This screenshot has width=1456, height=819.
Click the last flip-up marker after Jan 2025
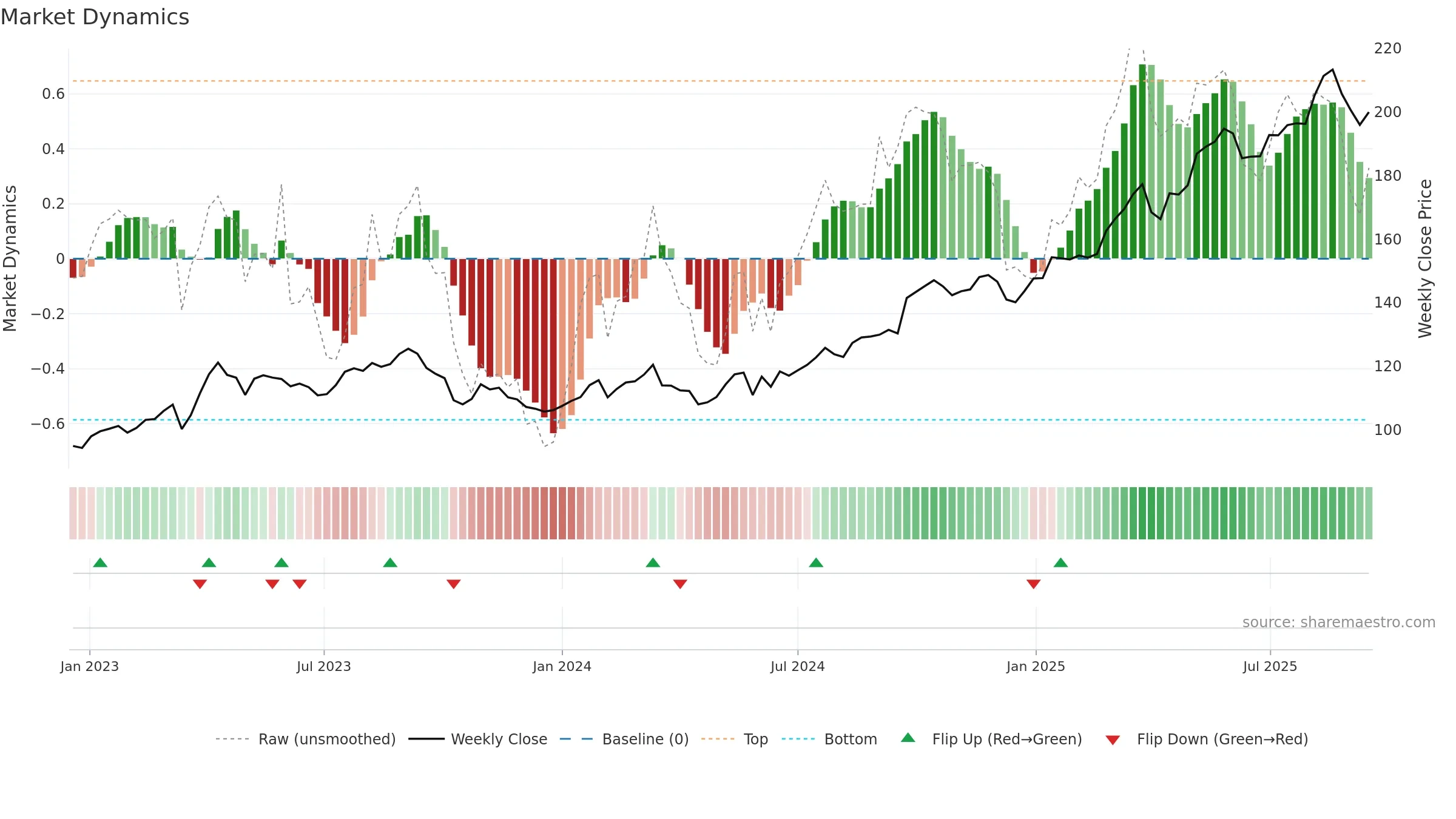pyautogui.click(x=1060, y=562)
